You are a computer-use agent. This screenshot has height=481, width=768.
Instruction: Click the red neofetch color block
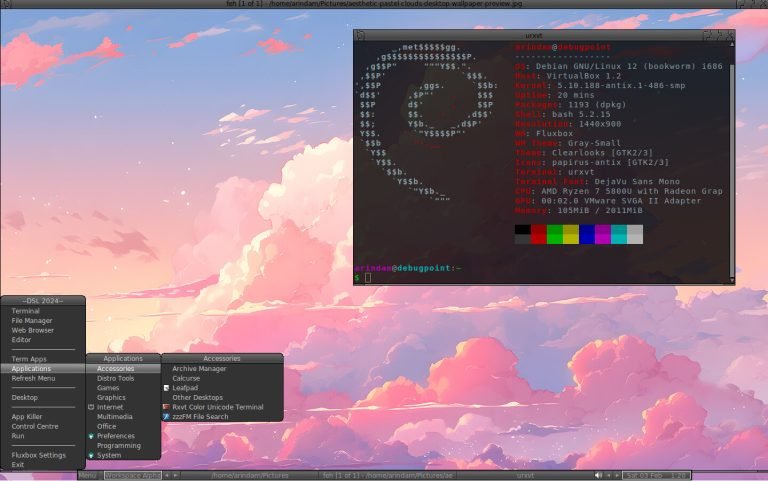pos(539,235)
